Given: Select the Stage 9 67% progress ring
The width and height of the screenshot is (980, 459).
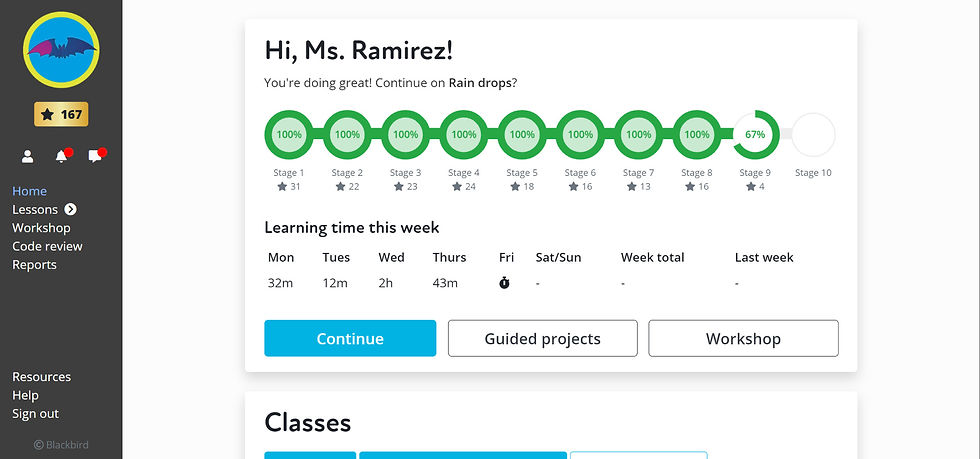Looking at the screenshot, I should pos(755,134).
